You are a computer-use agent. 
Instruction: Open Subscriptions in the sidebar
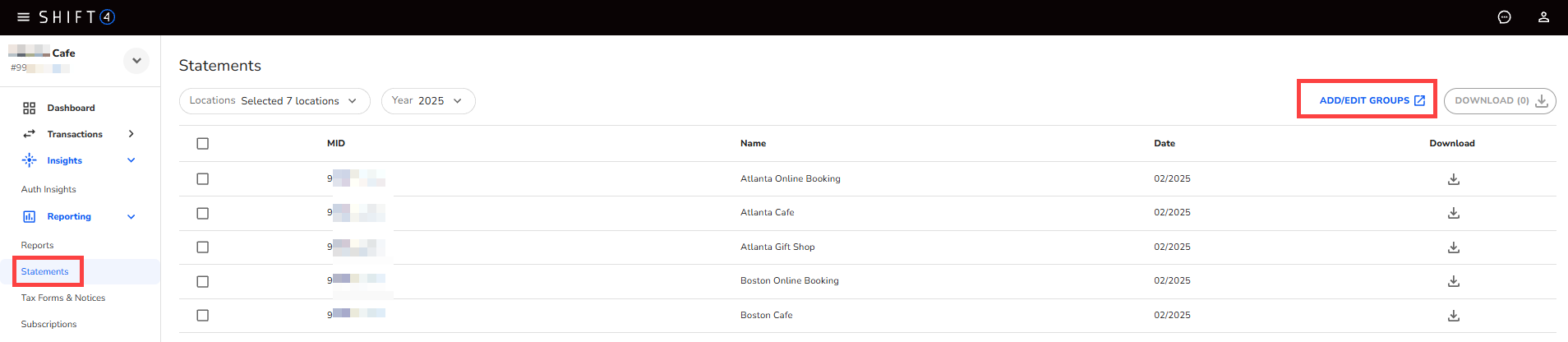click(x=48, y=325)
